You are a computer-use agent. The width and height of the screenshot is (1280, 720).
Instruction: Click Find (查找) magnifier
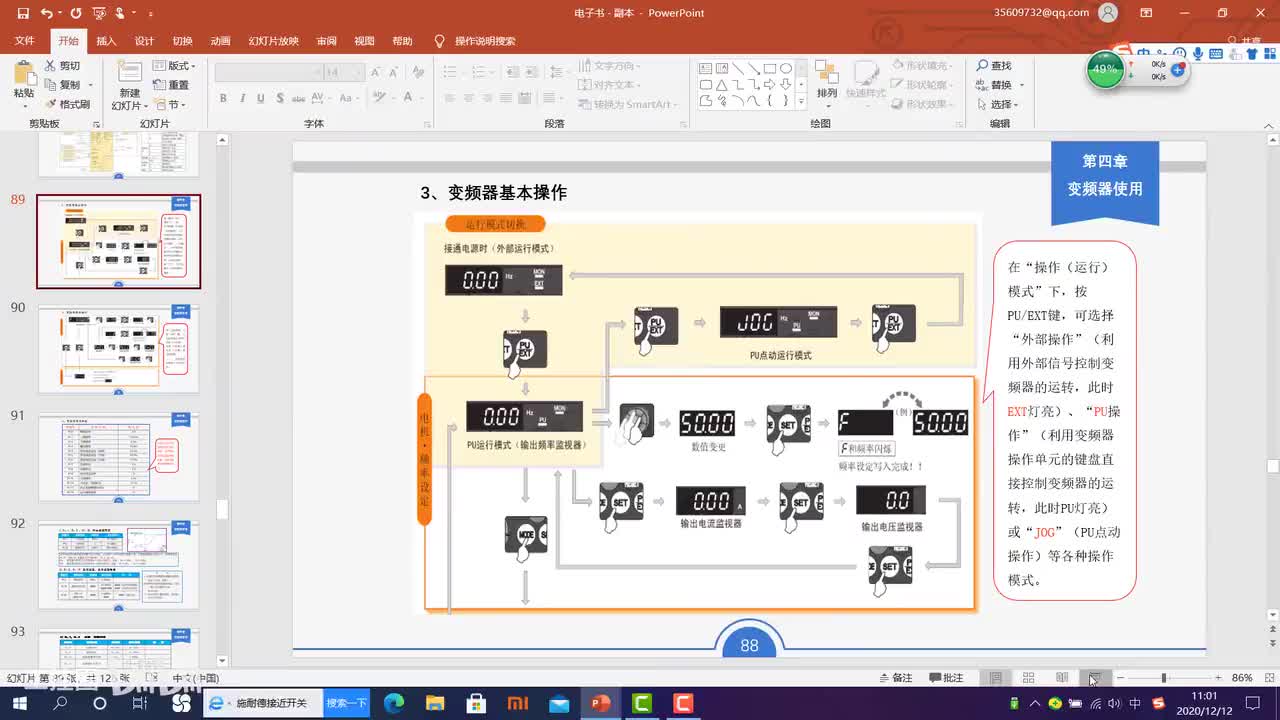click(994, 66)
